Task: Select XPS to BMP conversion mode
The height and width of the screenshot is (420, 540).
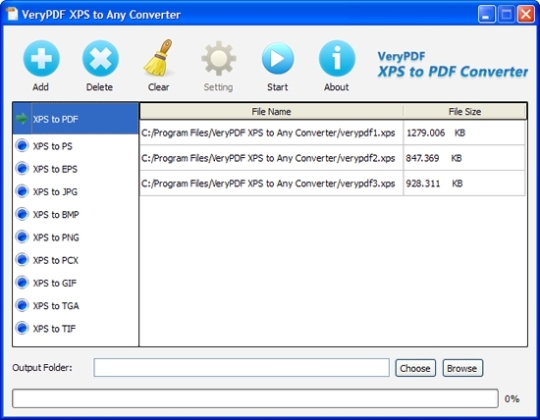Action: pos(75,214)
